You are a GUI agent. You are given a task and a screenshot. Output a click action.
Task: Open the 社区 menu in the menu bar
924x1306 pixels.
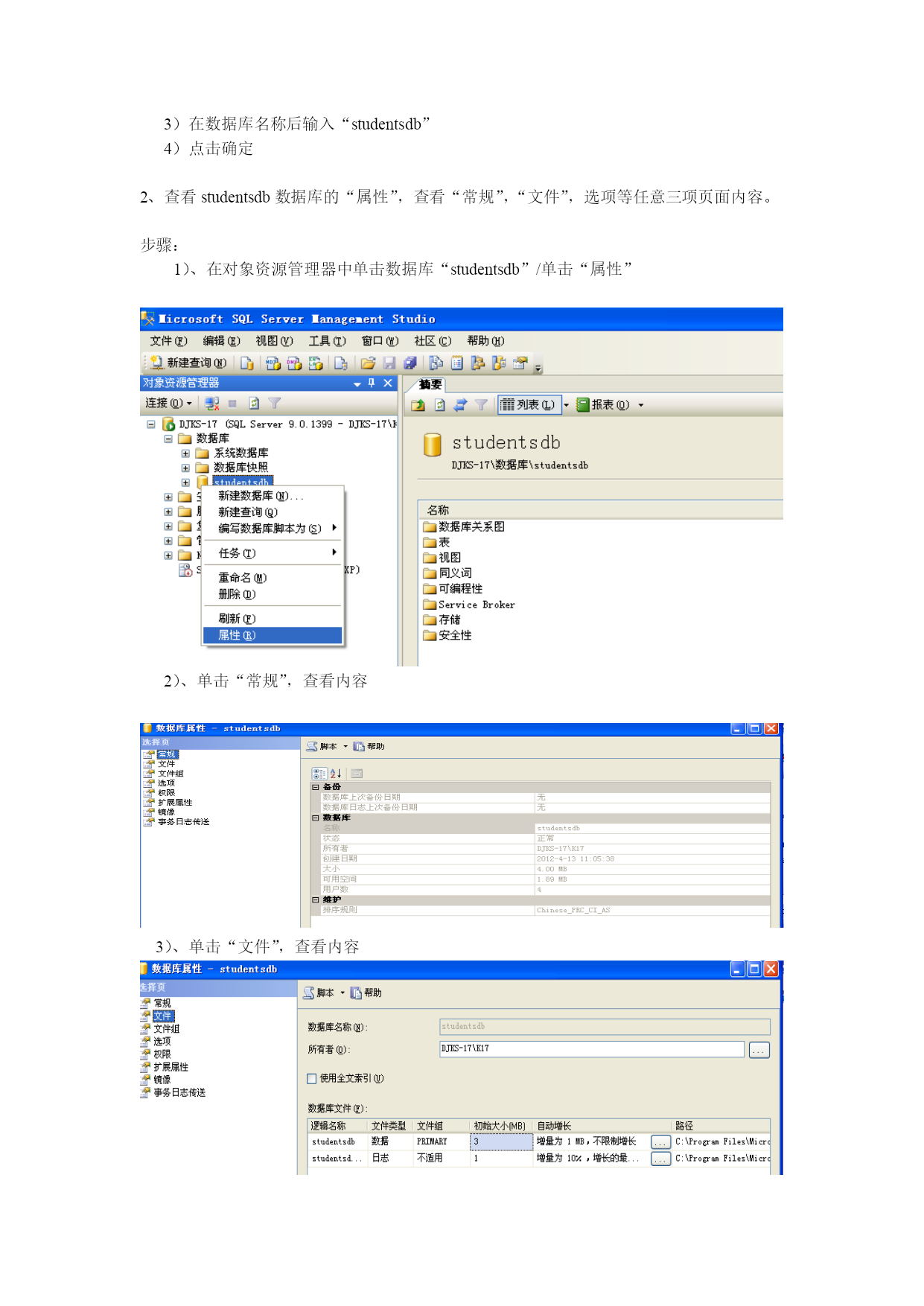click(x=433, y=341)
